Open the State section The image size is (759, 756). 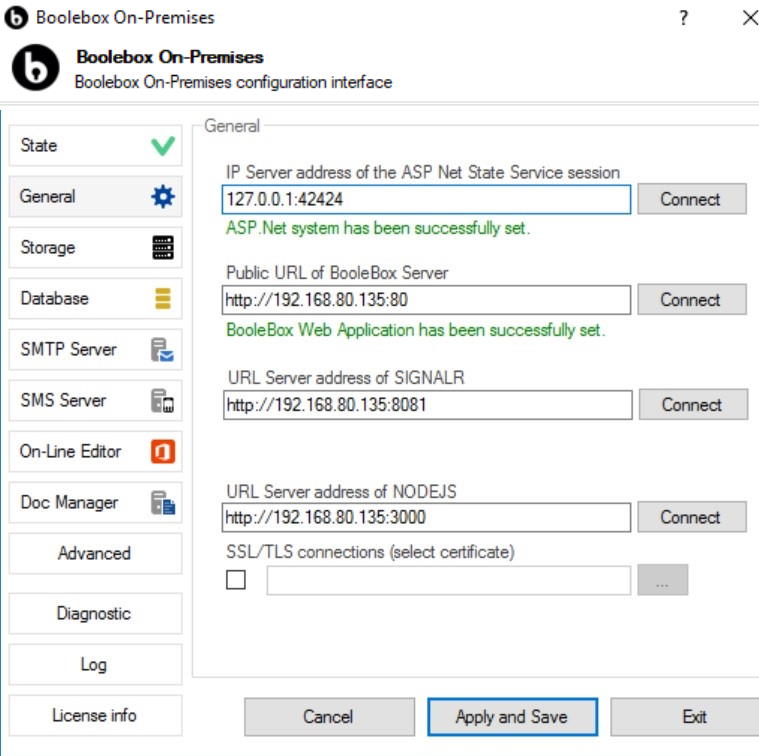tap(95, 146)
